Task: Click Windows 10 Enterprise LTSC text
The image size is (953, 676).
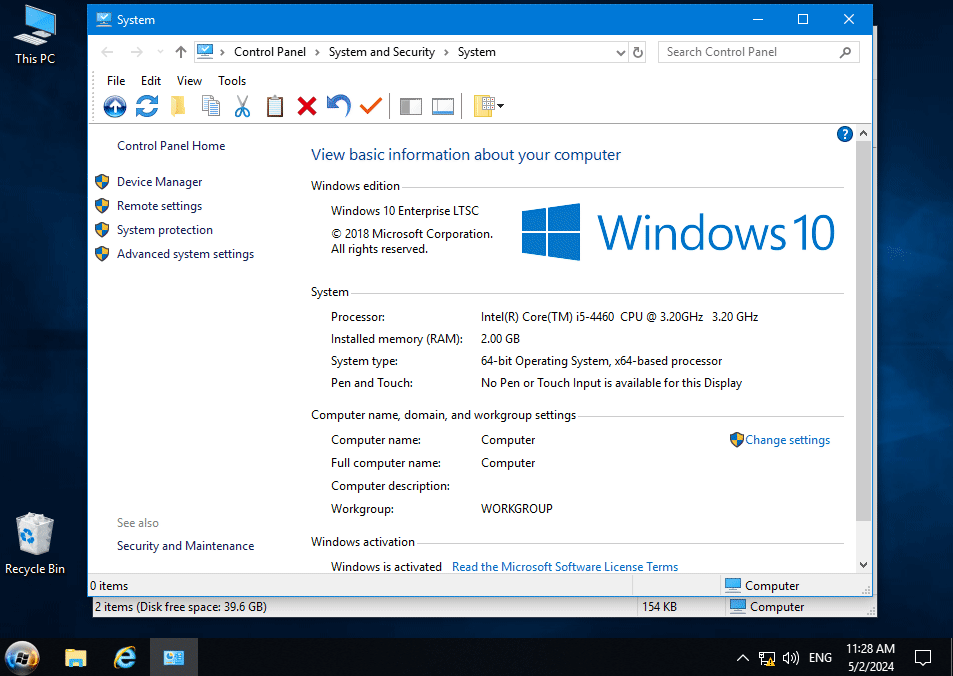Action: 405,211
